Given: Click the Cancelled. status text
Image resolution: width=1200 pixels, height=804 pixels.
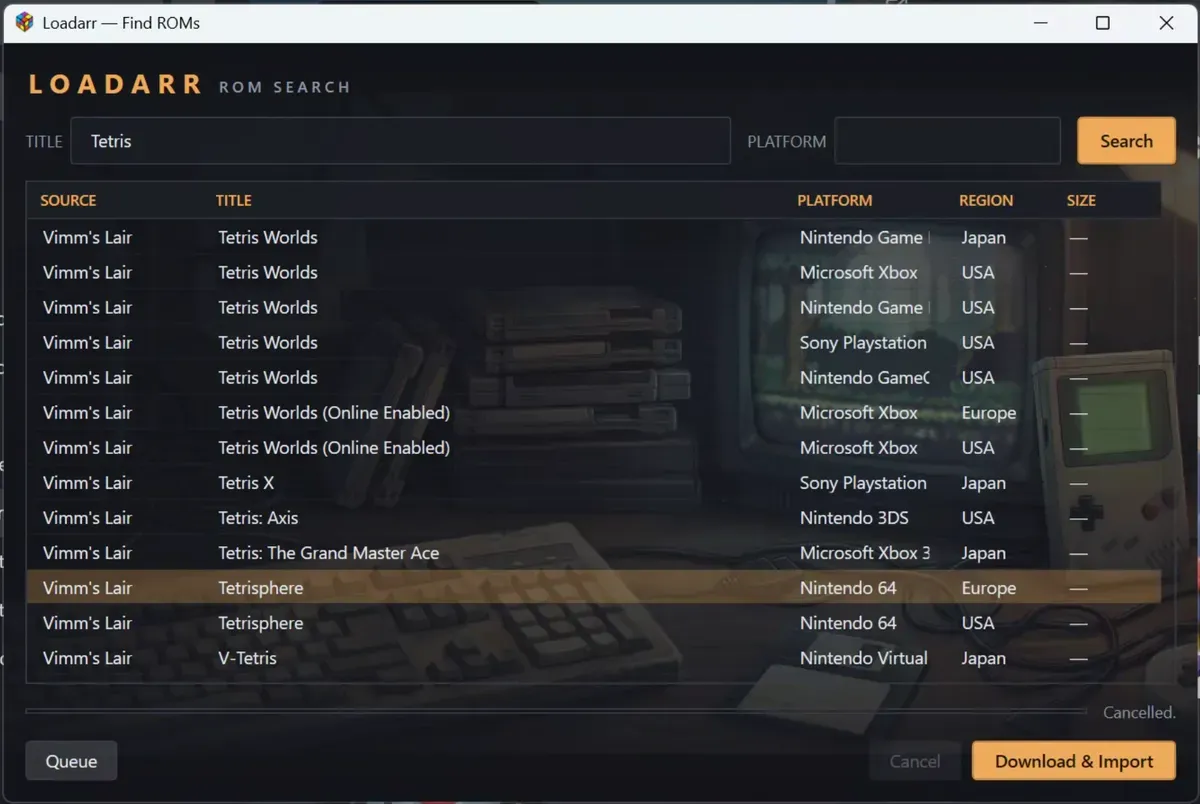Looking at the screenshot, I should pyautogui.click(x=1139, y=712).
